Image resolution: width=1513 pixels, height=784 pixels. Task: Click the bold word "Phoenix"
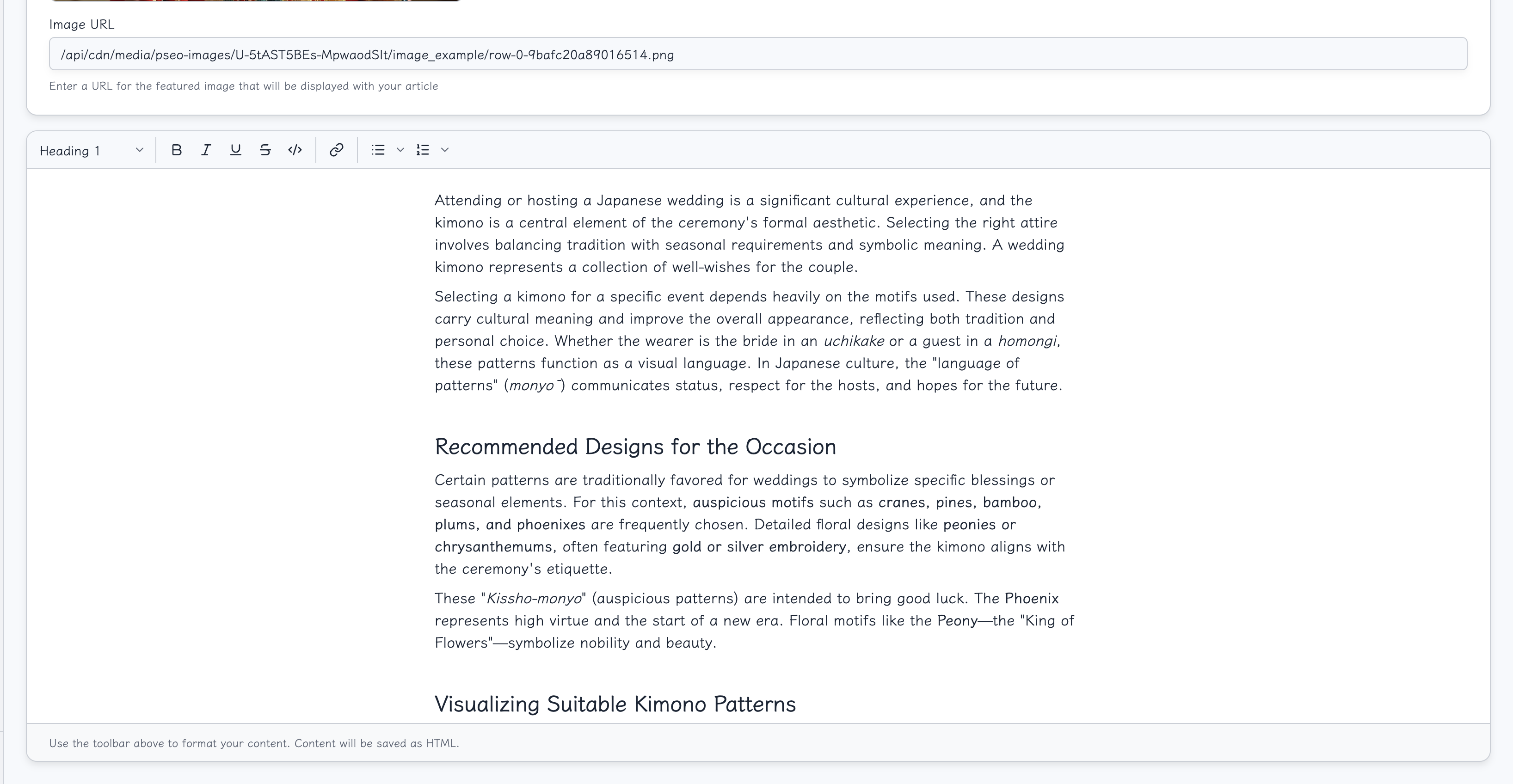point(1031,599)
